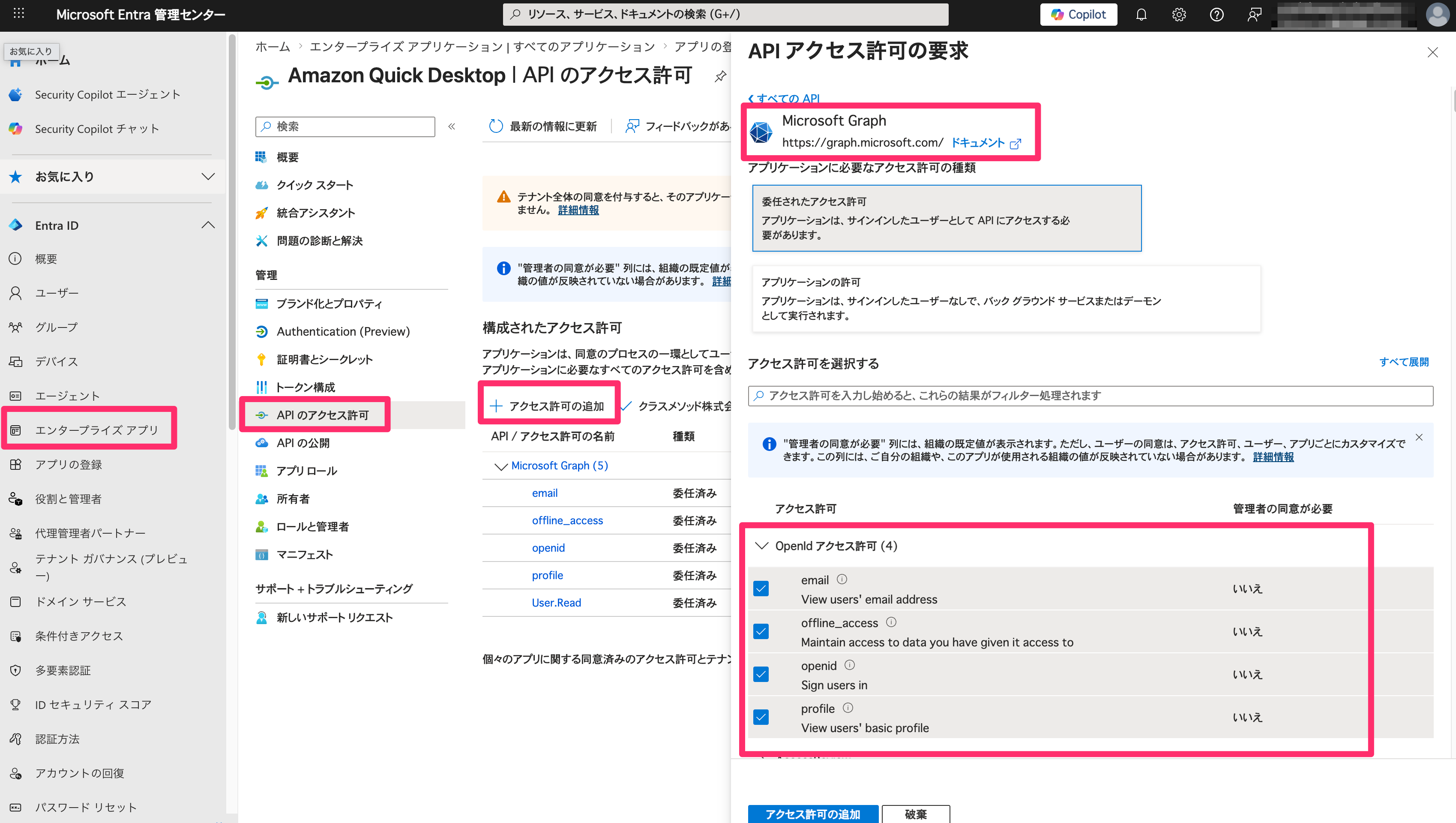Click the app menu 検索 field

[345, 126]
